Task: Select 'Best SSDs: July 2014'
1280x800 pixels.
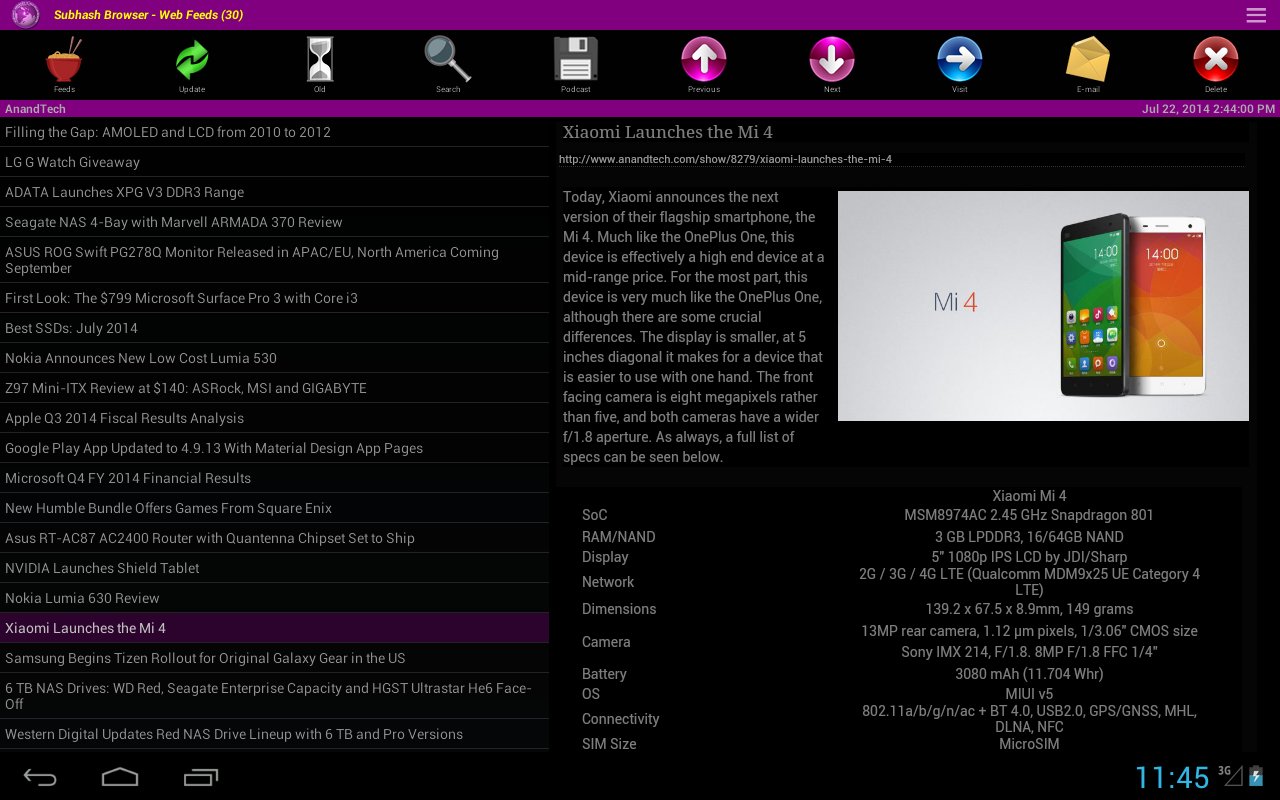Action: (274, 328)
